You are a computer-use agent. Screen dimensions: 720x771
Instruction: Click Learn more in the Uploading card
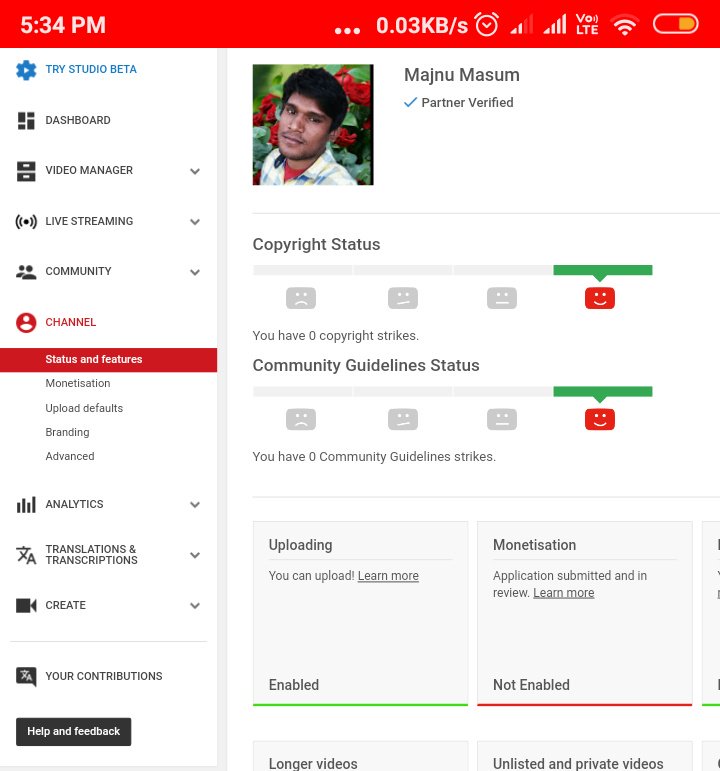[388, 576]
